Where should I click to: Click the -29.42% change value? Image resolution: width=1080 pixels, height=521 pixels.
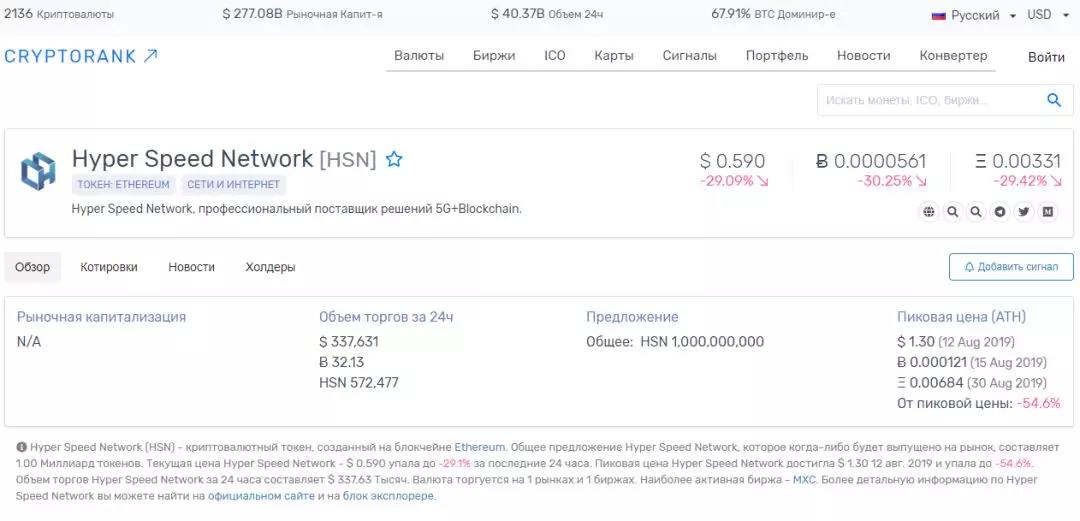point(1027,181)
